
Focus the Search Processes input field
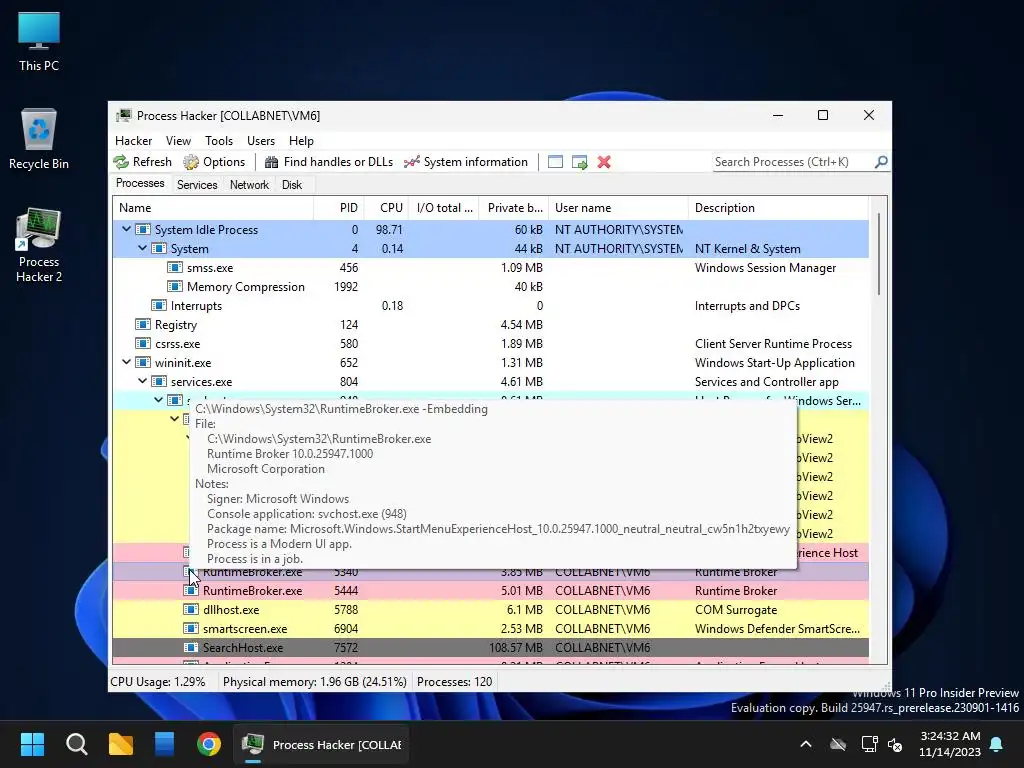[793, 162]
